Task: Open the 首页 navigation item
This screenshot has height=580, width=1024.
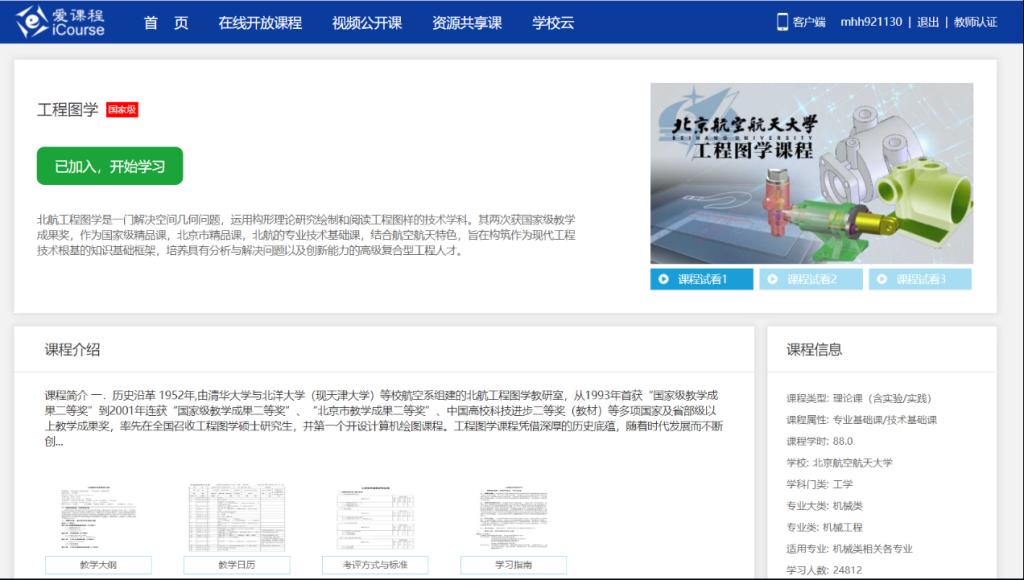Action: point(166,23)
